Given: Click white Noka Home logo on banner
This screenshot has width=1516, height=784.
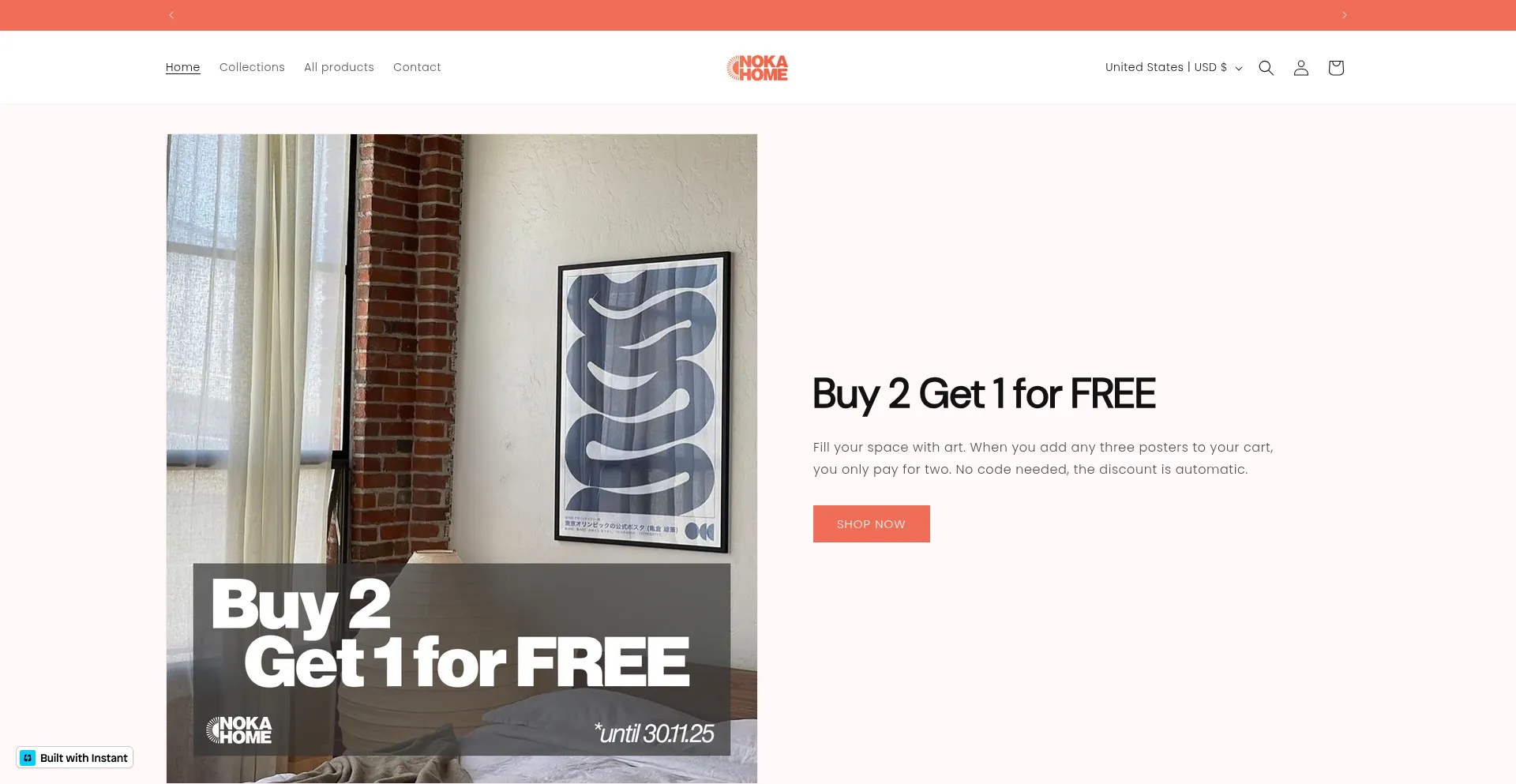Looking at the screenshot, I should [239, 730].
